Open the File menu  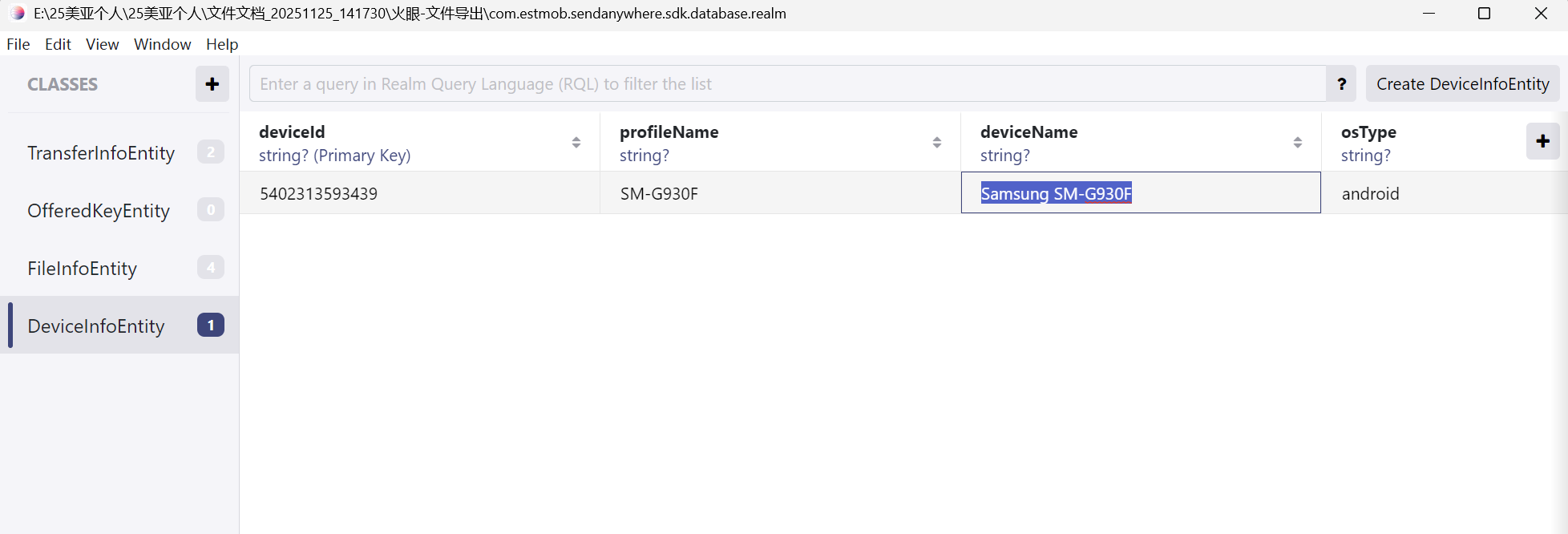[18, 44]
